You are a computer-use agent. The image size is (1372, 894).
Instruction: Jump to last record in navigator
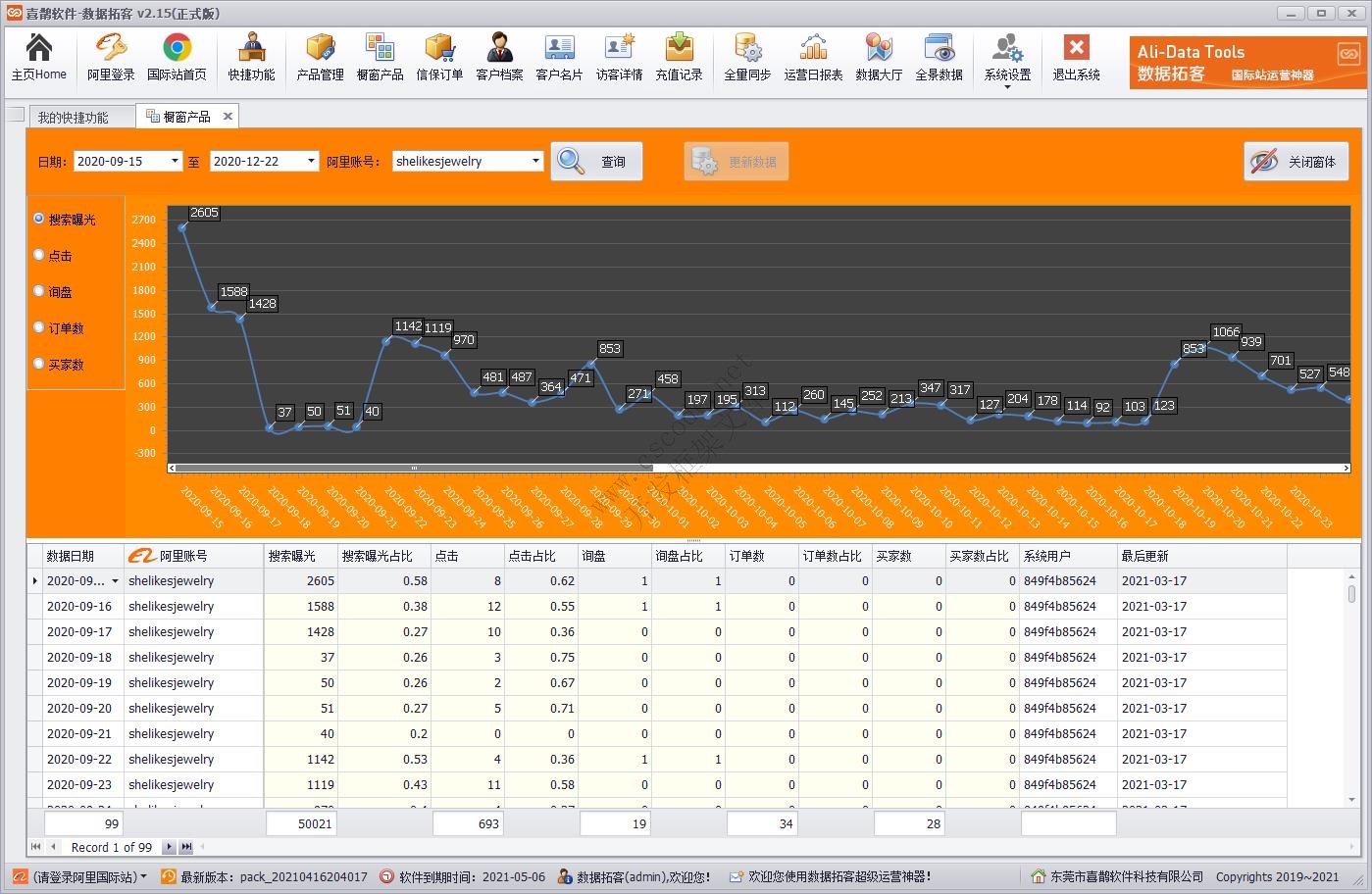point(186,847)
